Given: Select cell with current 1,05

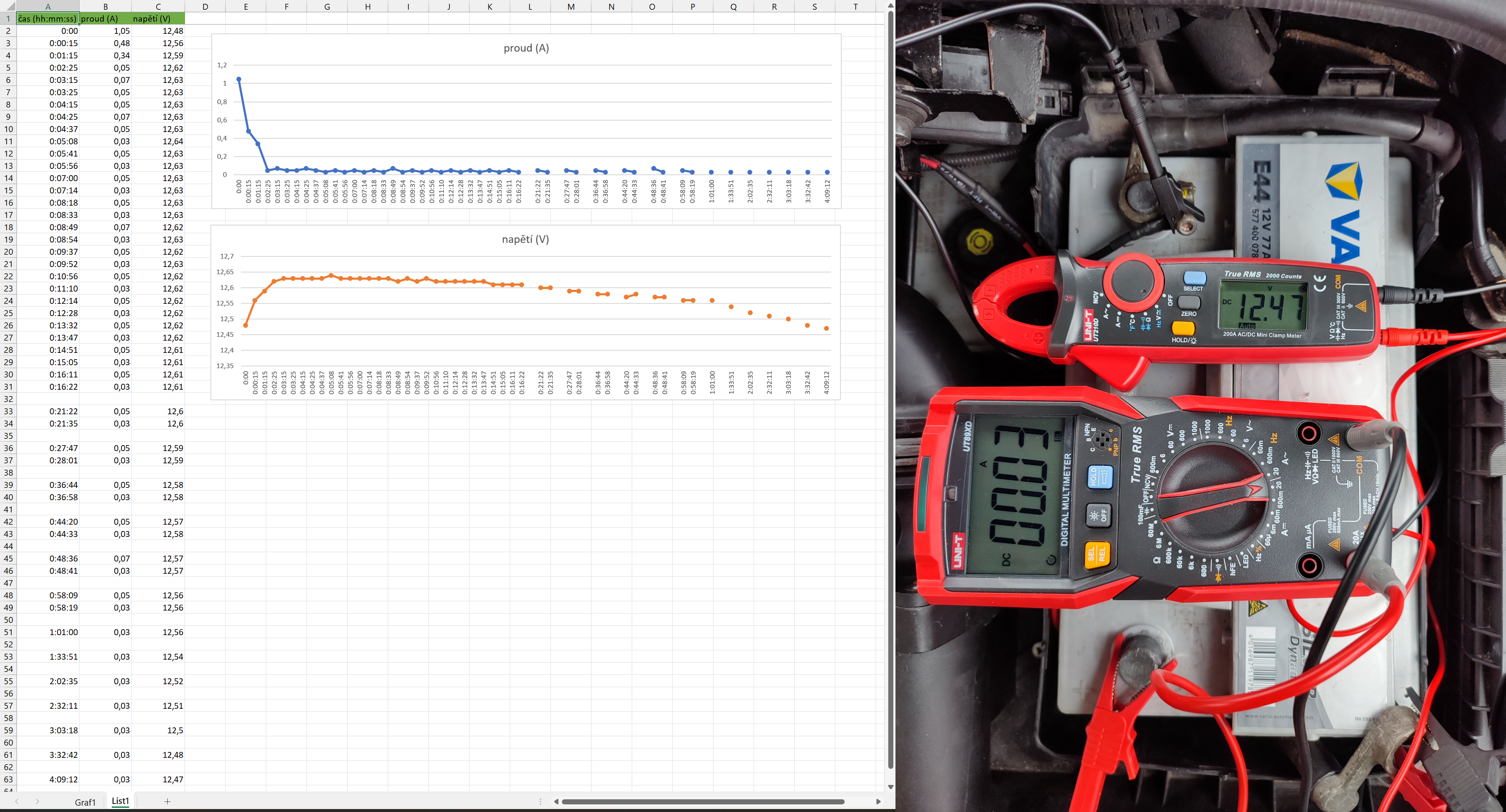Looking at the screenshot, I should click(105, 31).
